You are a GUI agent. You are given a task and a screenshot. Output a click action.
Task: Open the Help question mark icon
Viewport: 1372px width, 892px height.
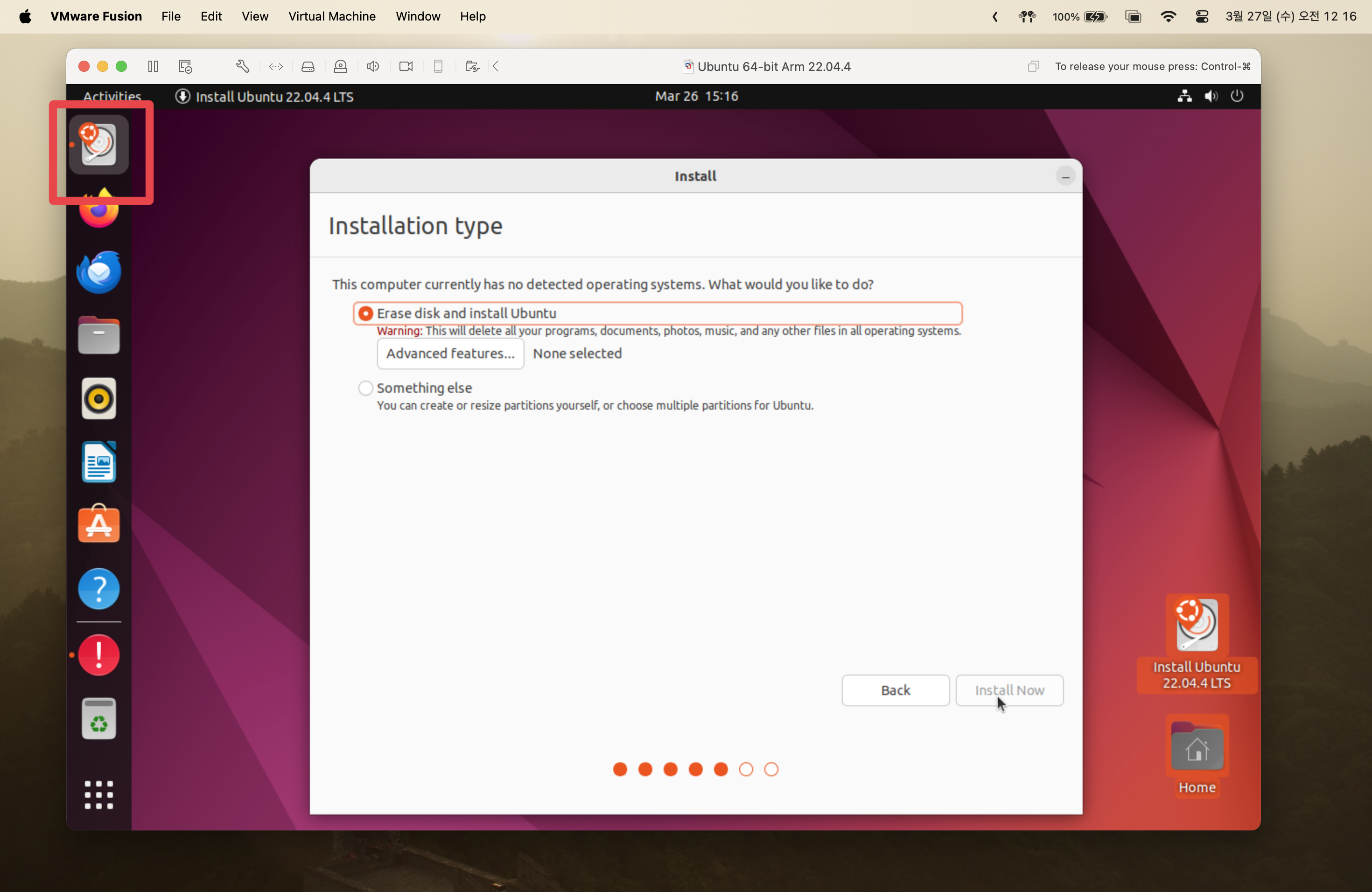pos(98,589)
